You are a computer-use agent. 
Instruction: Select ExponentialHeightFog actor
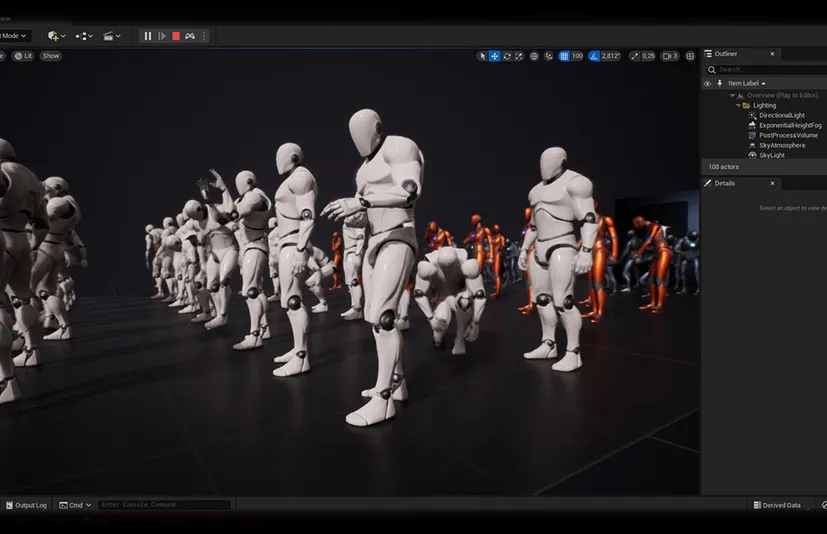tap(790, 126)
